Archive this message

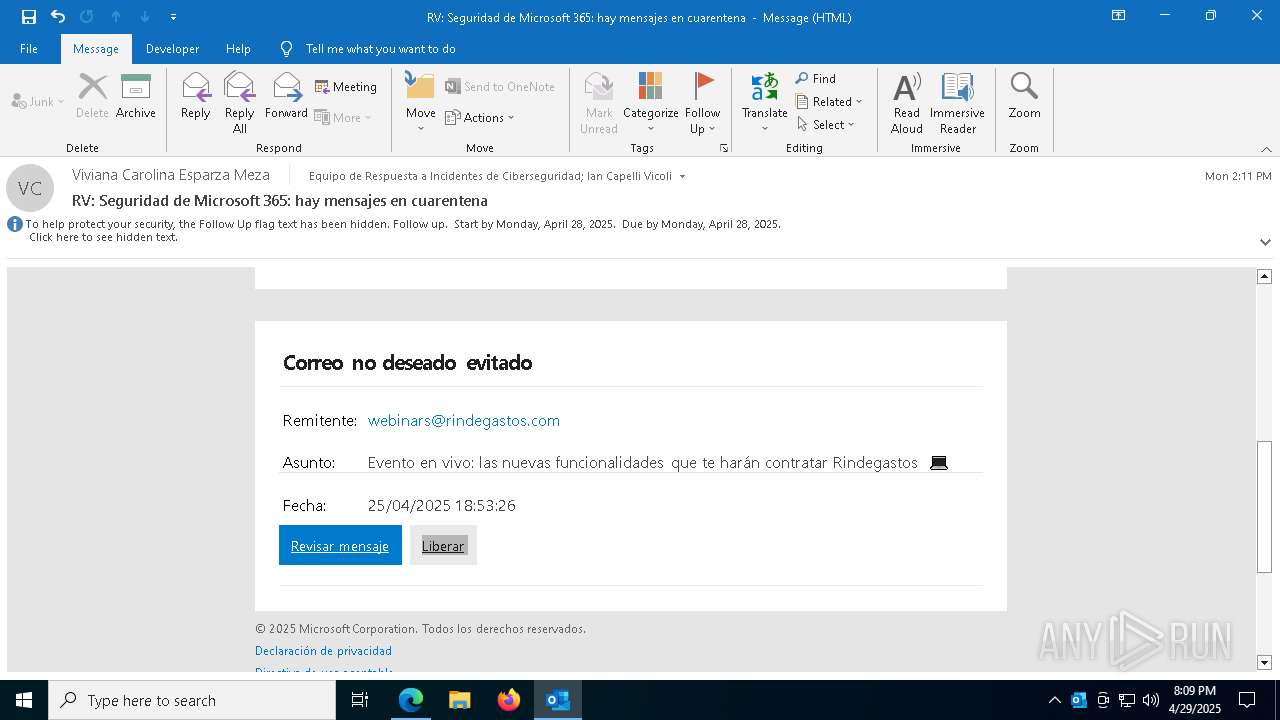pyautogui.click(x=136, y=97)
